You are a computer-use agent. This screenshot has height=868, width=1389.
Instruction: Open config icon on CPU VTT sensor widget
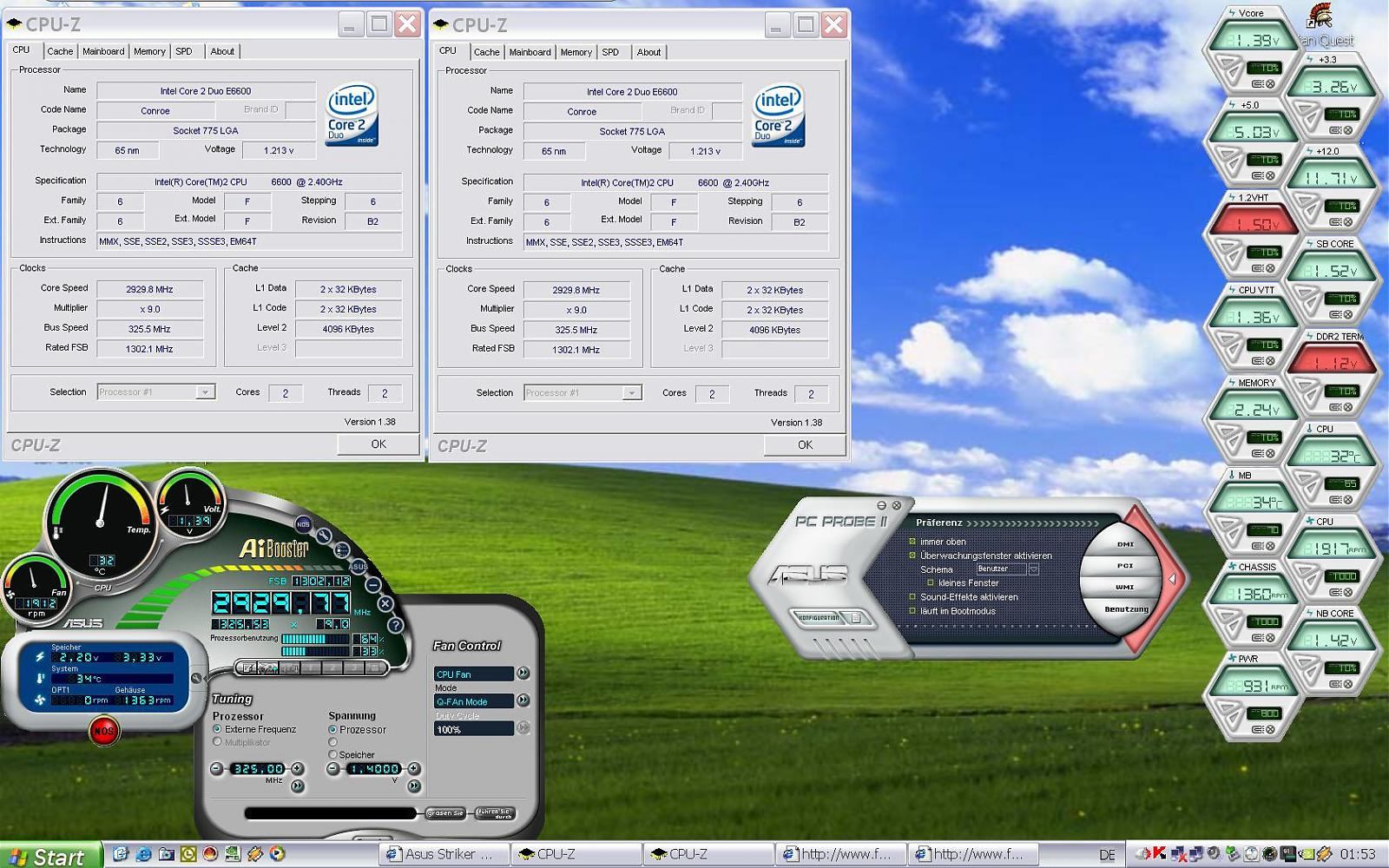[1257, 361]
